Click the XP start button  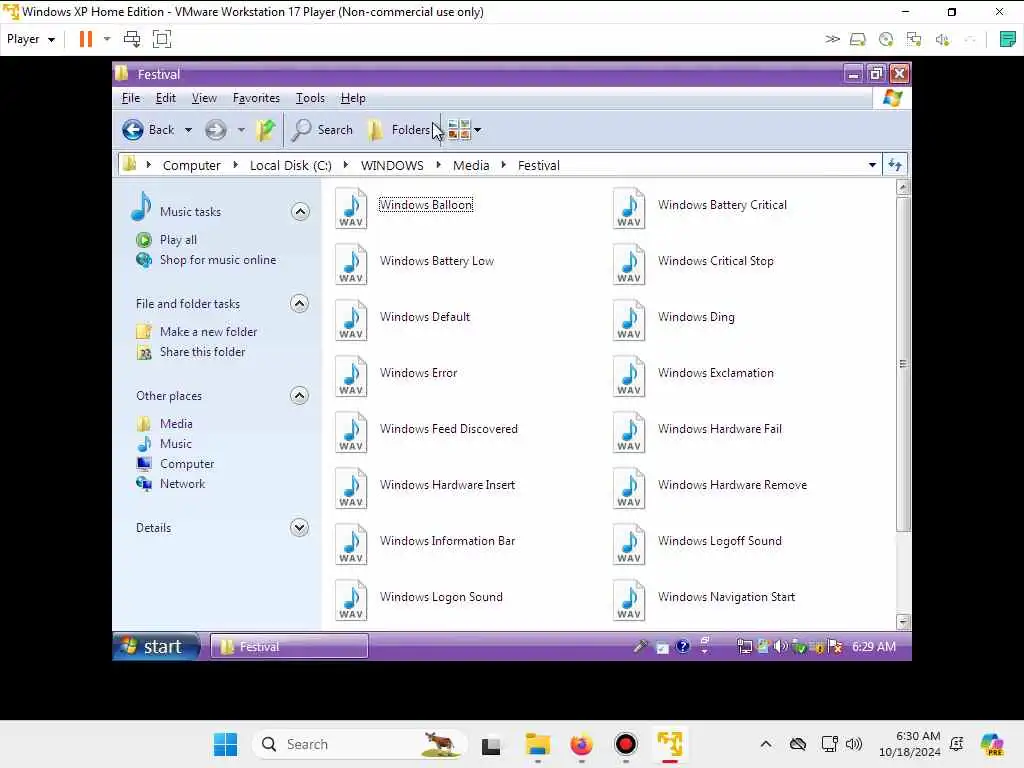click(156, 647)
